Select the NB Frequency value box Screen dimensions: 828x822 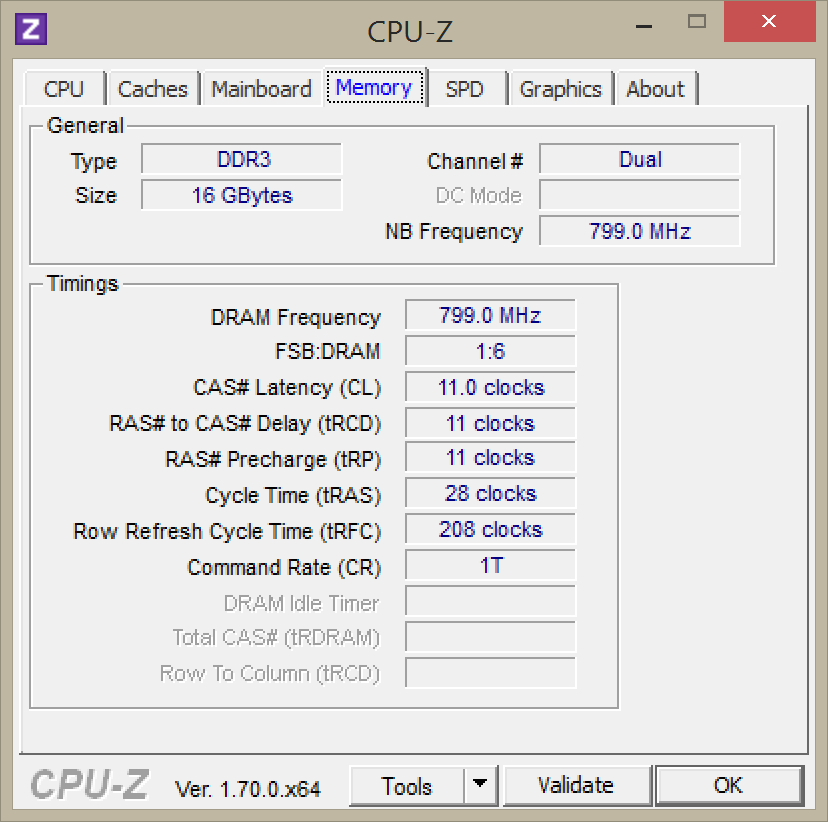point(639,231)
